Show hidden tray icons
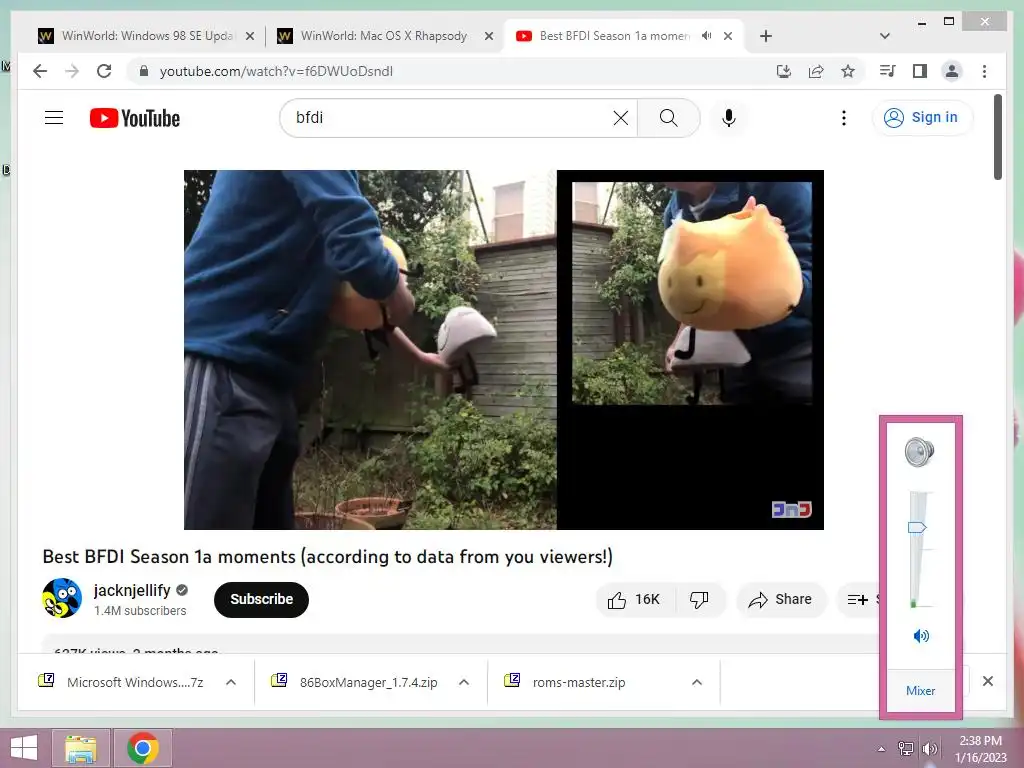This screenshot has height=768, width=1024. (x=881, y=748)
